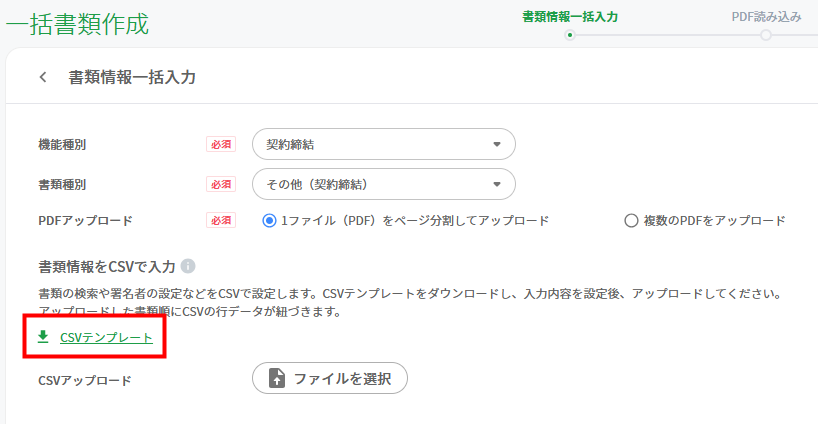The image size is (818, 424).
Task: Click the download icon next to CSVテンプレート
Action: tap(43, 337)
